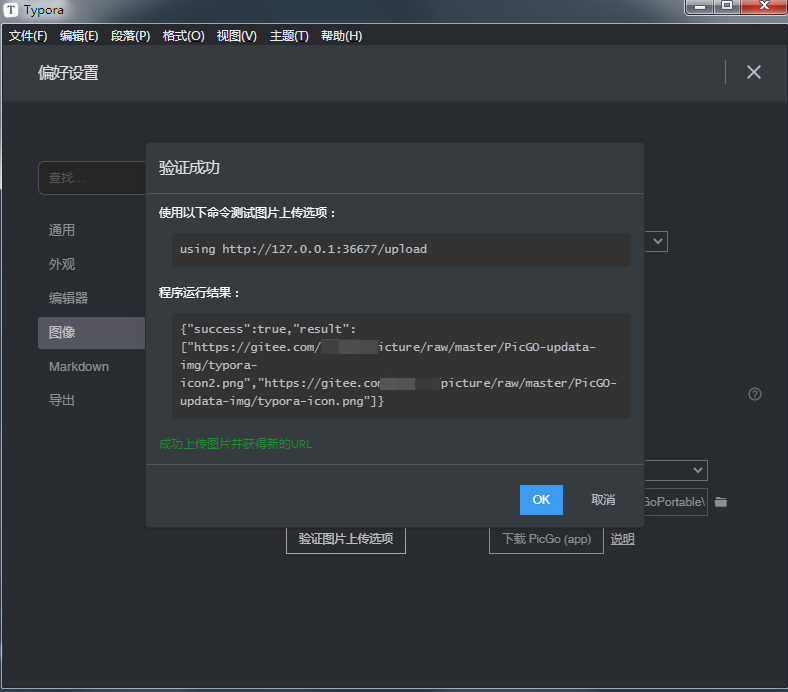The height and width of the screenshot is (692, 788).
Task: Open the 编辑(E) menu
Action: (79, 36)
